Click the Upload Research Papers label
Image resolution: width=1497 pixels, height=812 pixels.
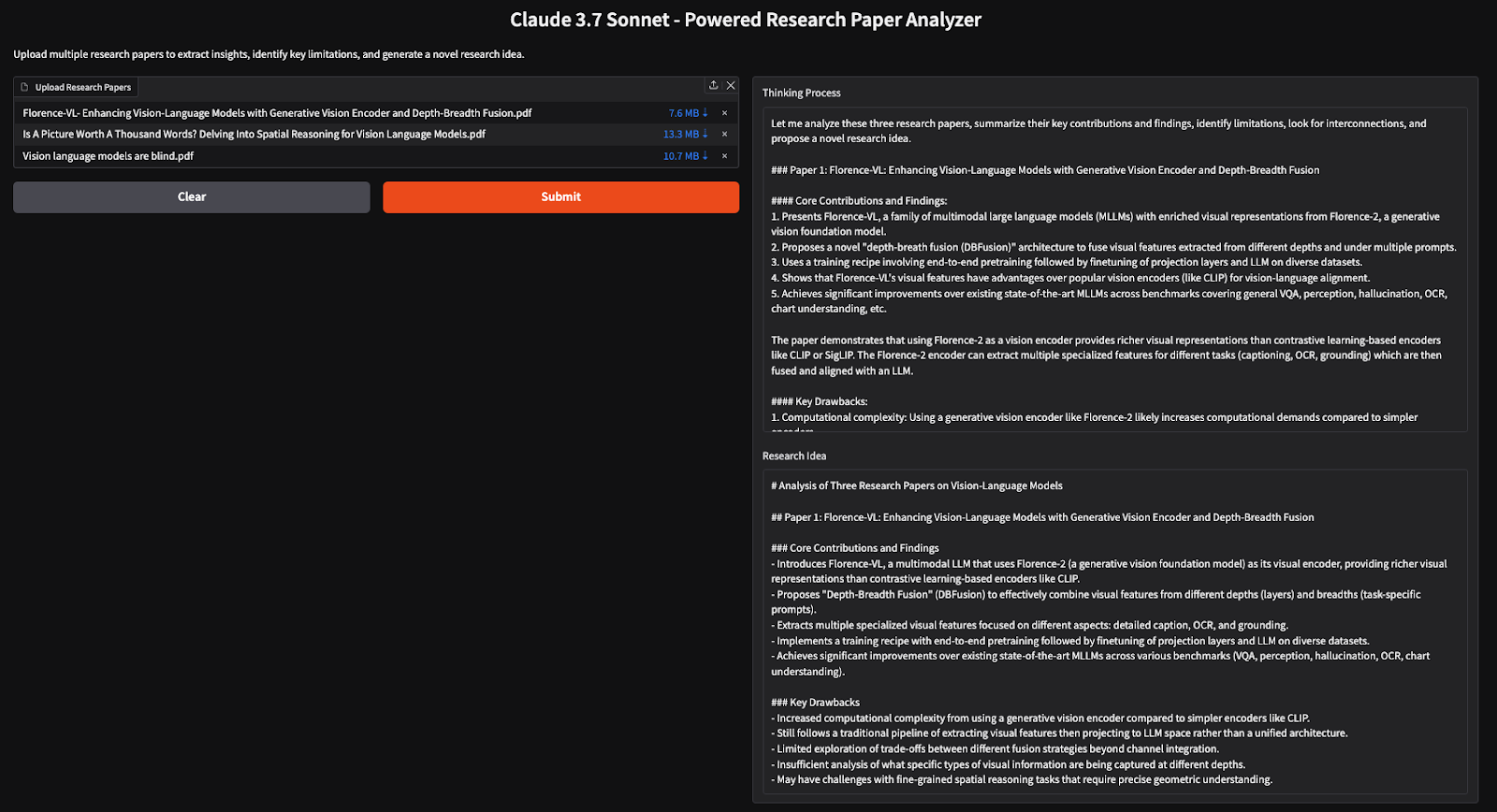click(76, 87)
